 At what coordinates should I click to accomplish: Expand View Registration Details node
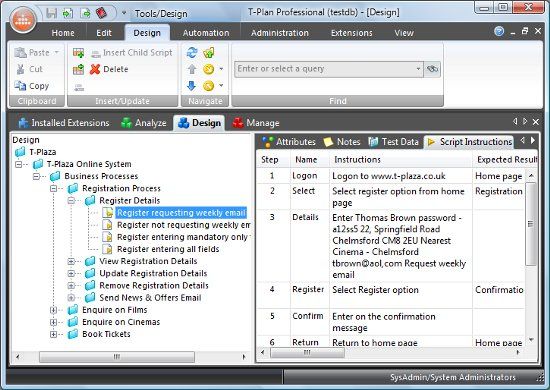(x=71, y=261)
